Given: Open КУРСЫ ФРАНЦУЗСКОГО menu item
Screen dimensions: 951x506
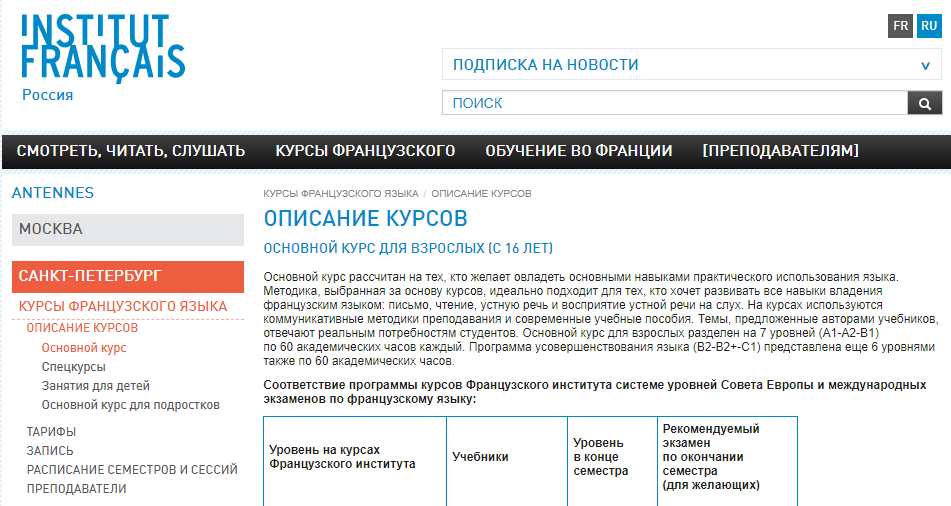Looking at the screenshot, I should [x=365, y=151].
